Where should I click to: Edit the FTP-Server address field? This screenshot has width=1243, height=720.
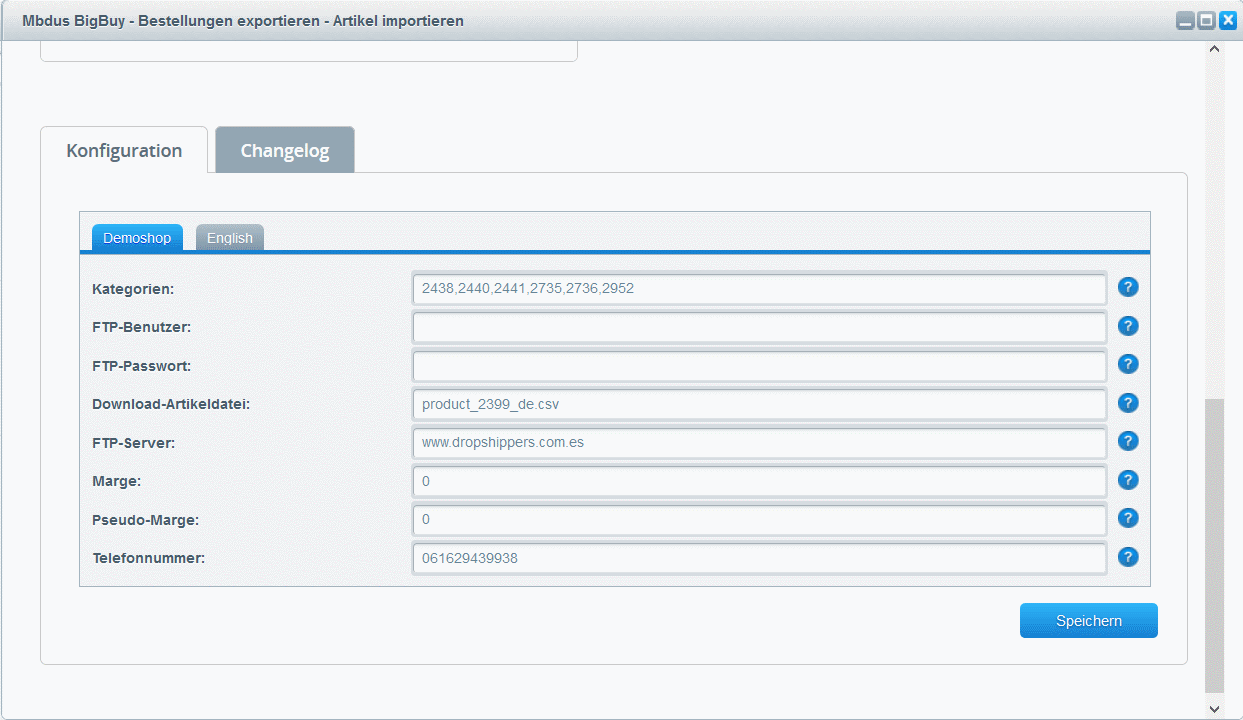point(759,442)
